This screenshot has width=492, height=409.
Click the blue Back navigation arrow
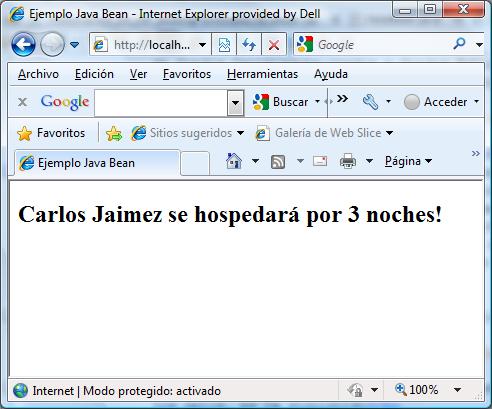click(23, 44)
